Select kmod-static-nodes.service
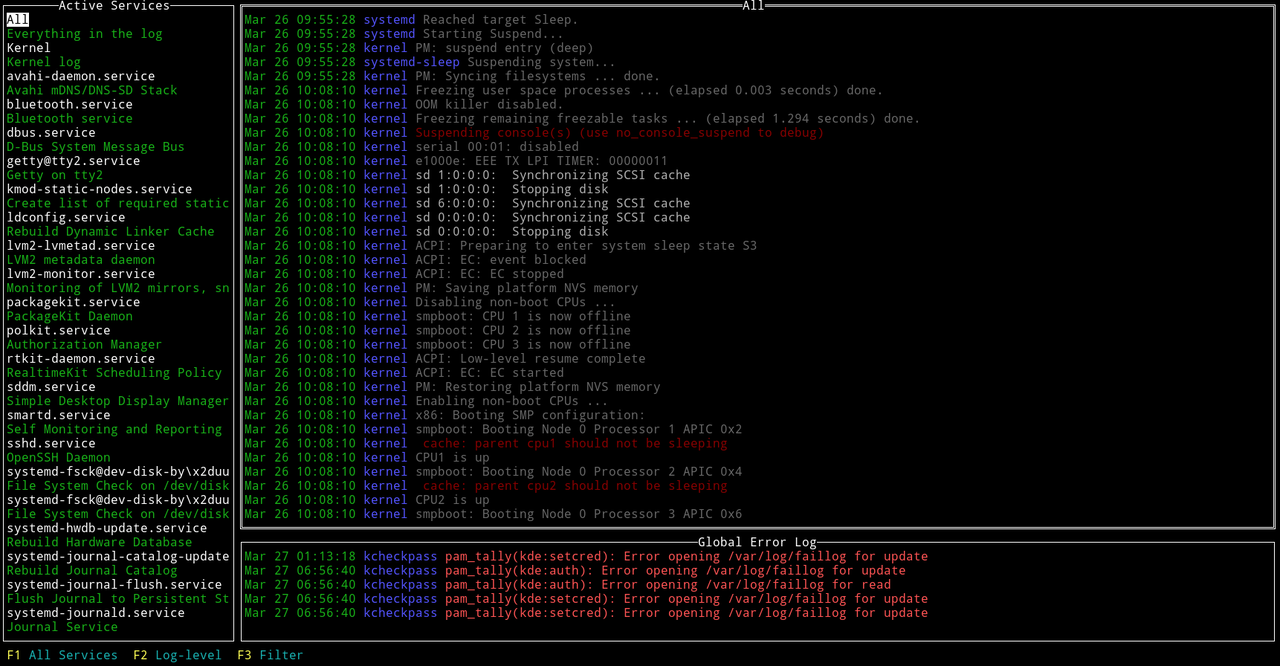The height and width of the screenshot is (666, 1280). point(99,189)
